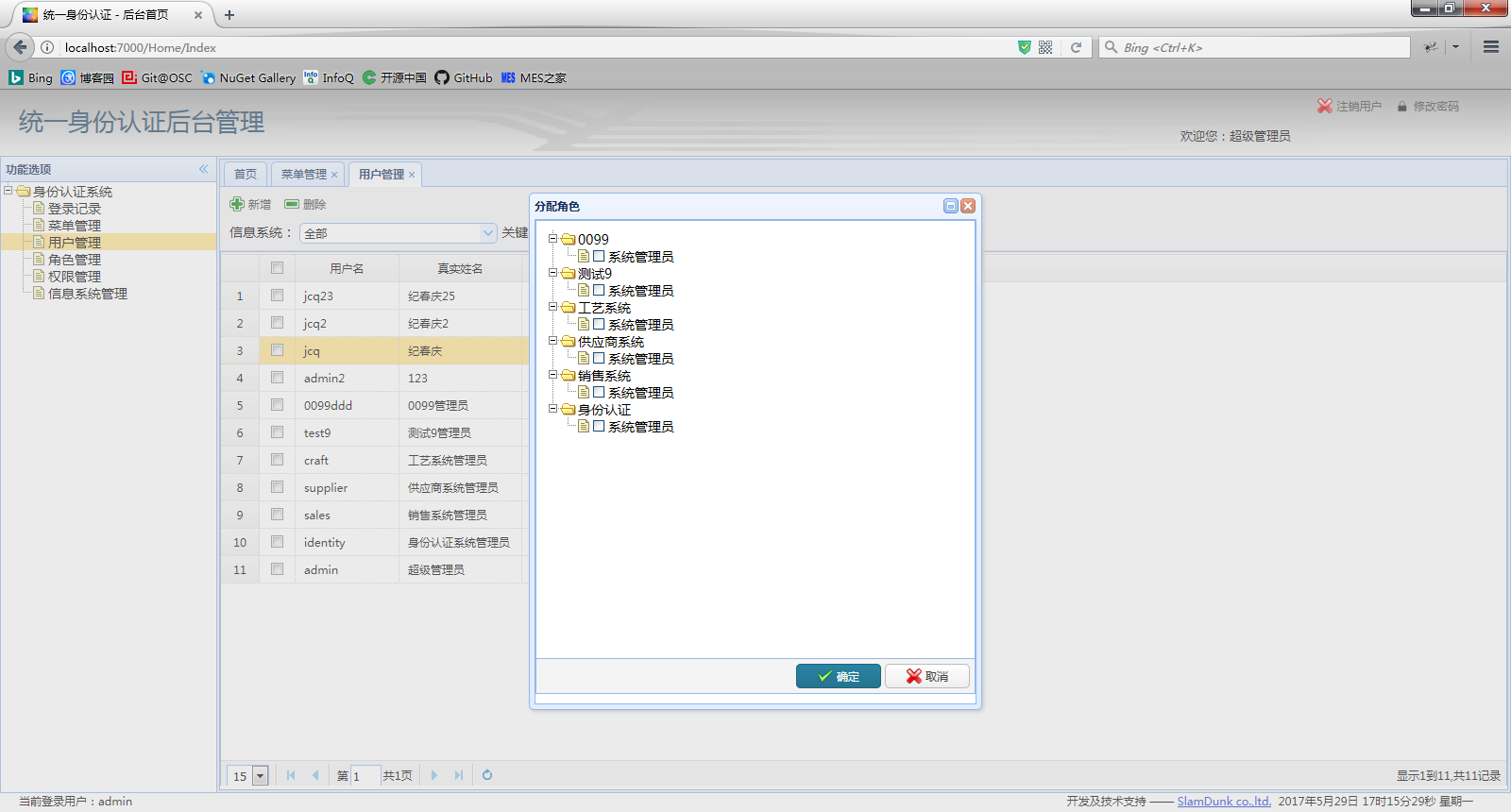1511x812 pixels.
Task: Close the 用户管理 tab with its x
Action: pos(412,175)
